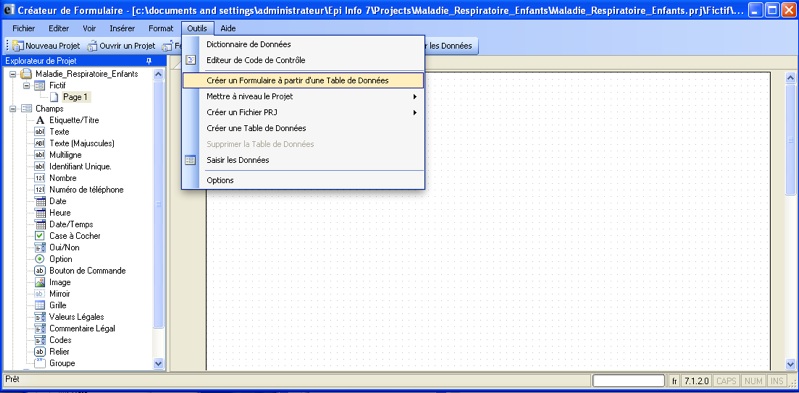Click the Multiligne field icon
The image size is (799, 393).
[x=40, y=154]
